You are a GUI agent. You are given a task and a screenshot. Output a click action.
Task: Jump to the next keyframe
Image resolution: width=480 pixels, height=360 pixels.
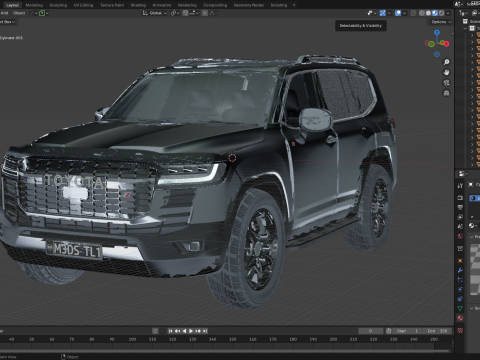point(198,331)
